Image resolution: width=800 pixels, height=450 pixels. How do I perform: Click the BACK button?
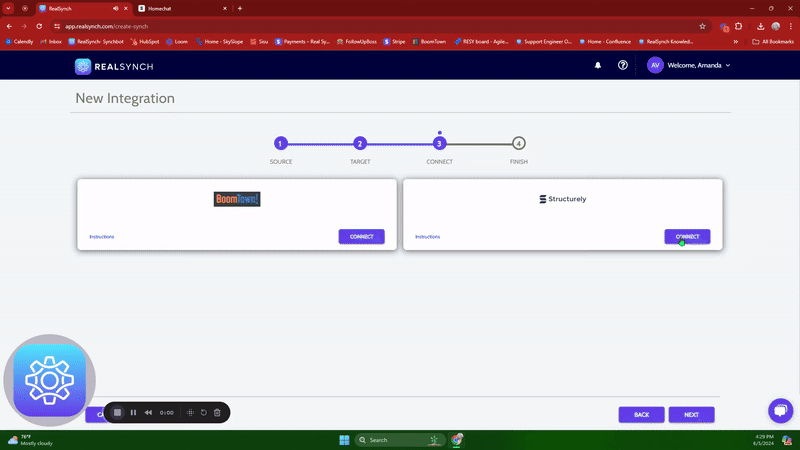pos(641,415)
